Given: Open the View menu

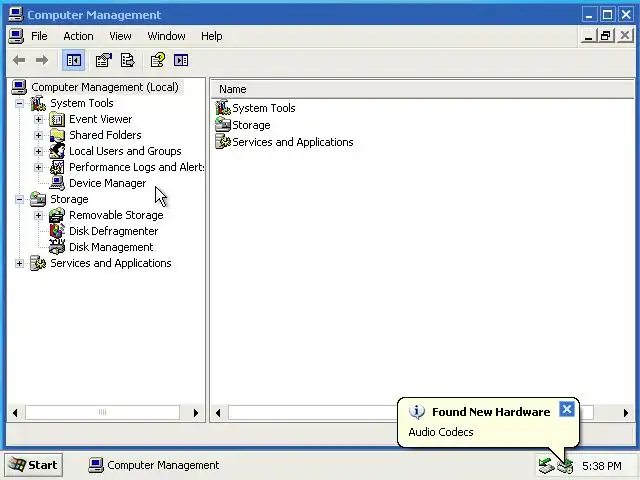Looking at the screenshot, I should (x=120, y=36).
